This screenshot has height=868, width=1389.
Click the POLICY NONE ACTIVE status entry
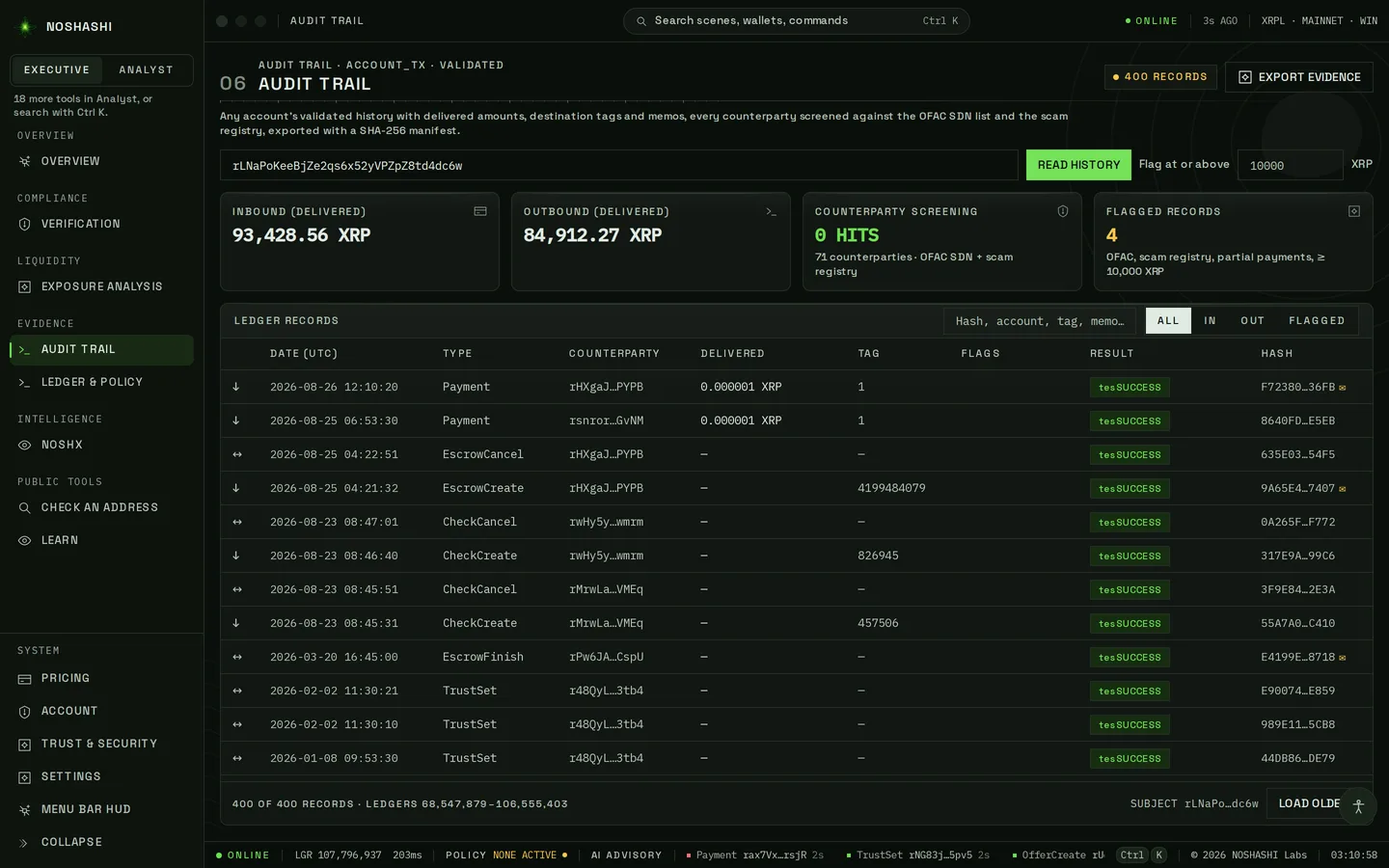(506, 855)
